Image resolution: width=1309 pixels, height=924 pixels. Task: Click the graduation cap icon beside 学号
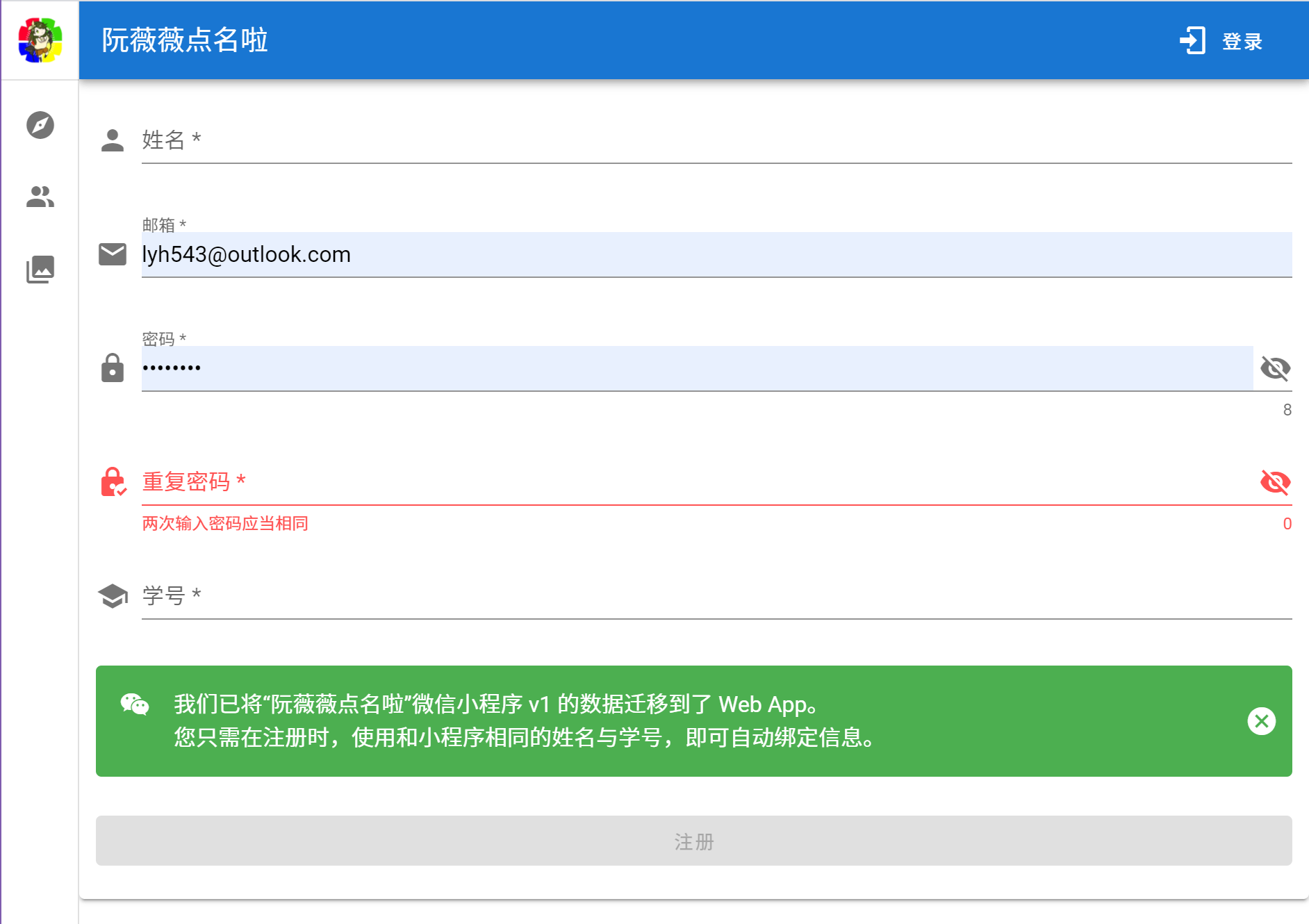pyautogui.click(x=113, y=596)
